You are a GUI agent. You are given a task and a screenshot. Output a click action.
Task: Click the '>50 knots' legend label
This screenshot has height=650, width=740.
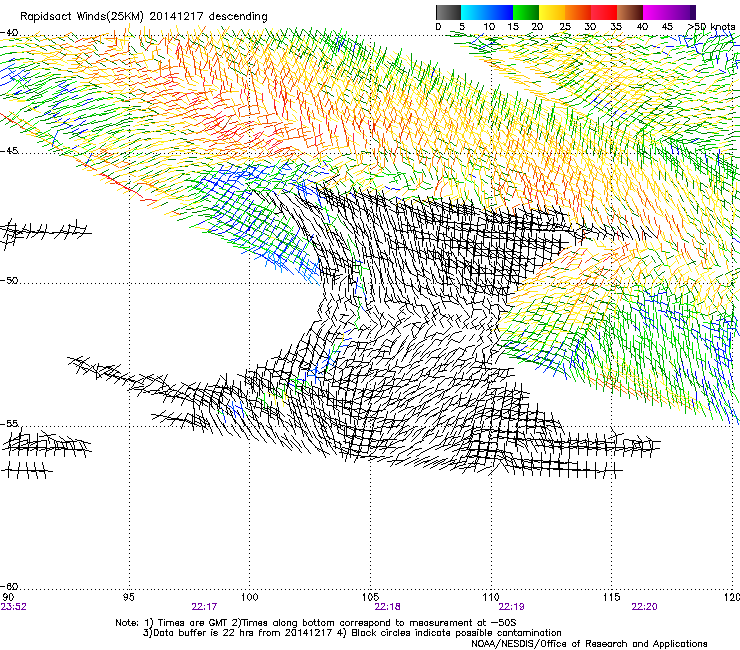[x=711, y=27]
